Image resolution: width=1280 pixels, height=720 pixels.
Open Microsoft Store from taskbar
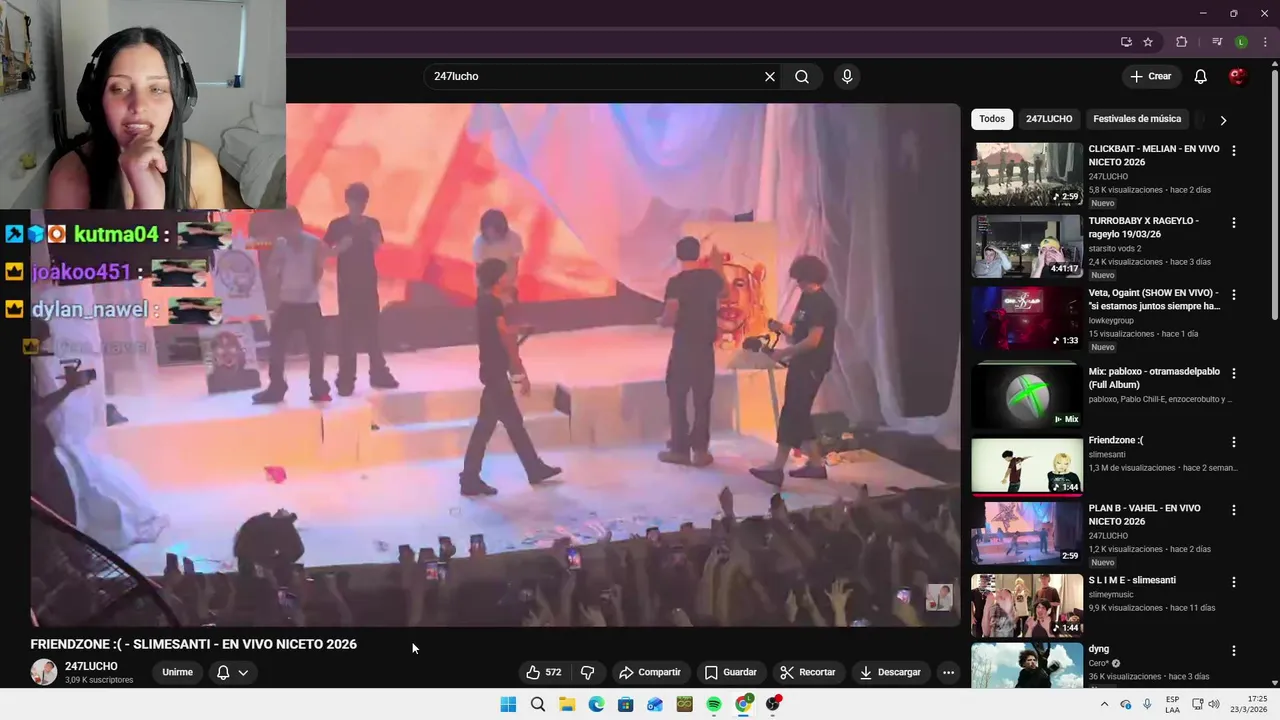626,704
